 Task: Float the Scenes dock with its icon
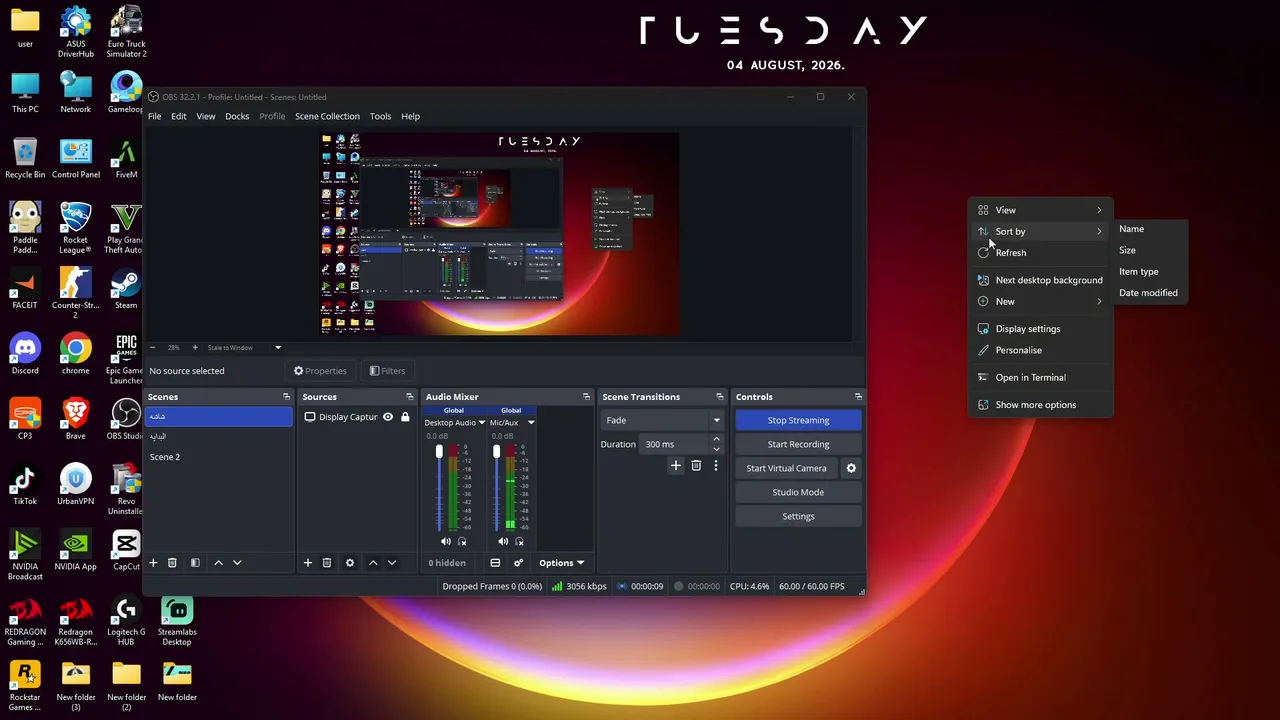click(287, 397)
